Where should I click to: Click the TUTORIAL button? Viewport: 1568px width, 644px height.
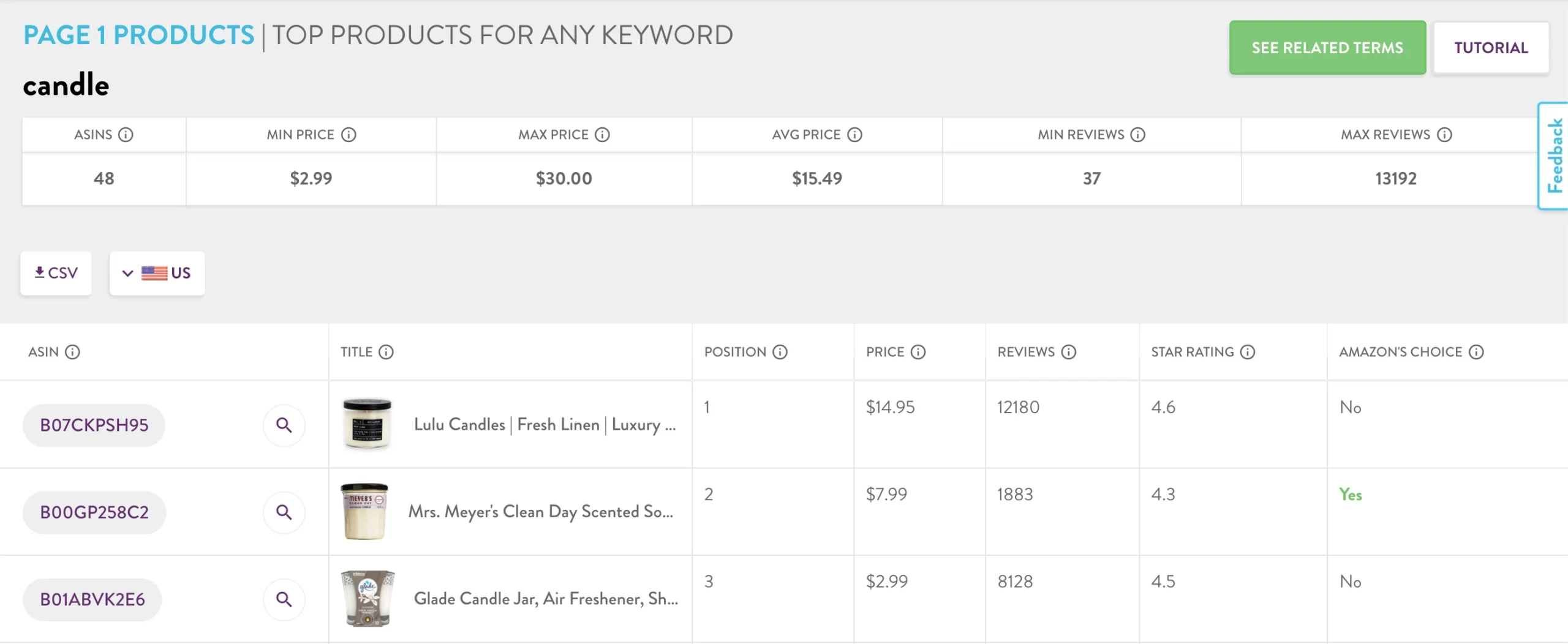[x=1490, y=47]
